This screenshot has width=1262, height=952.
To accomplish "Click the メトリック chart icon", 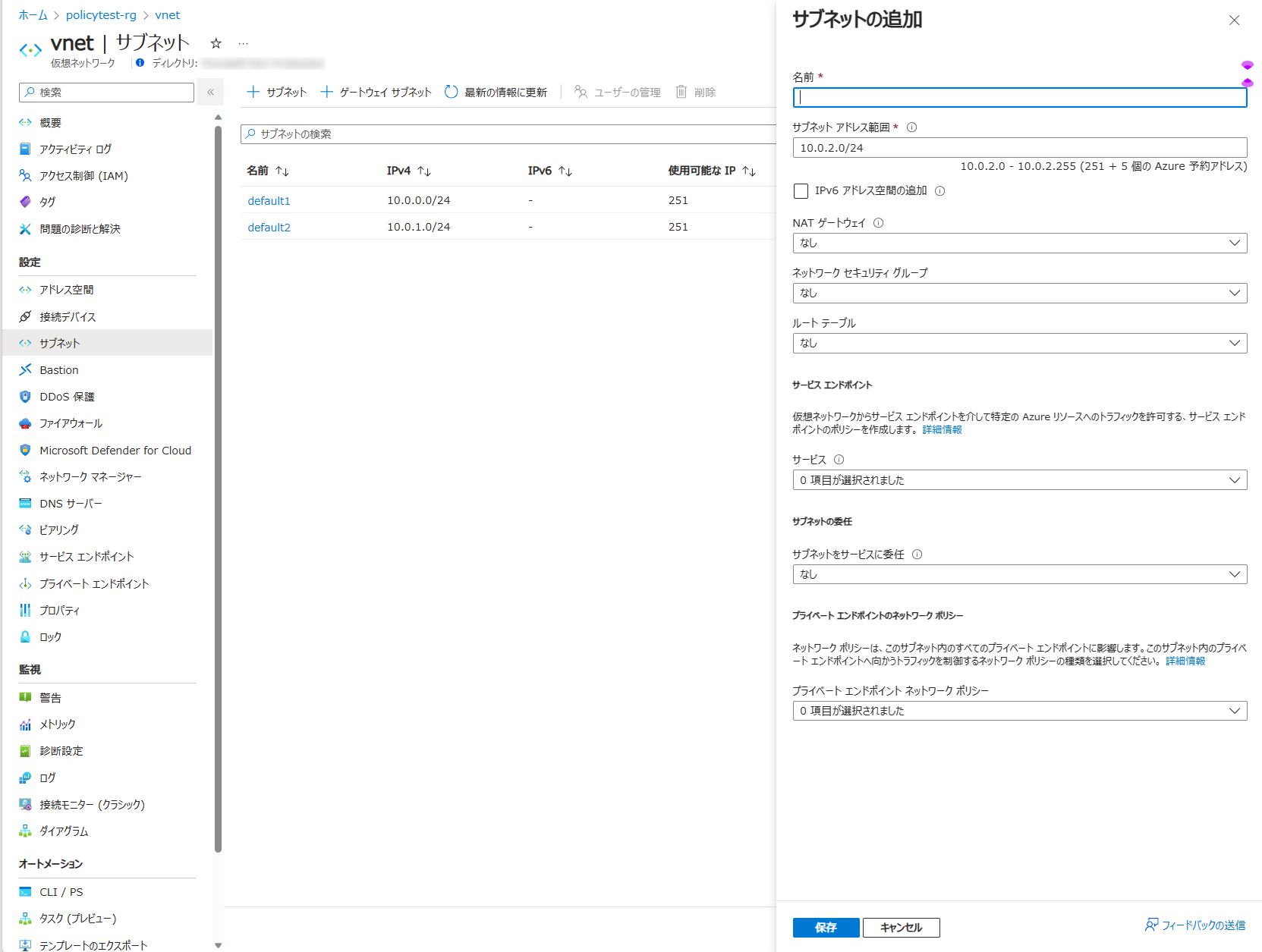I will [25, 724].
